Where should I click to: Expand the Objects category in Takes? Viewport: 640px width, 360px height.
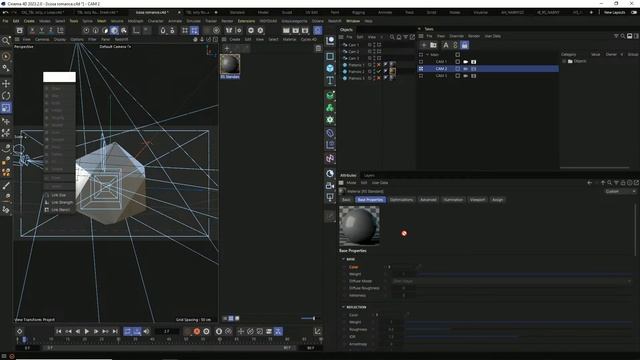click(x=564, y=61)
